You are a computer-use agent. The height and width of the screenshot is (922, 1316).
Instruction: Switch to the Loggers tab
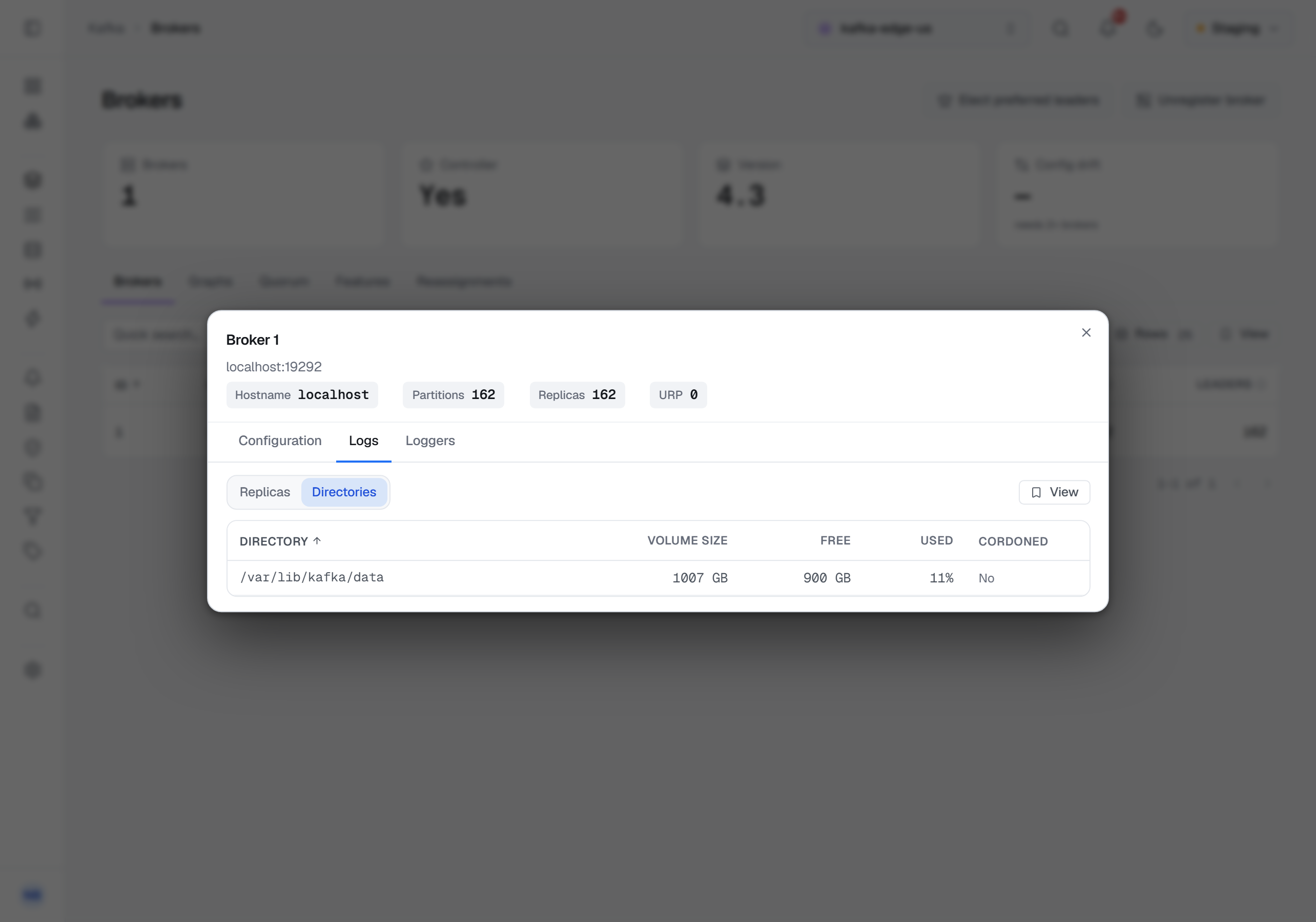pos(430,441)
